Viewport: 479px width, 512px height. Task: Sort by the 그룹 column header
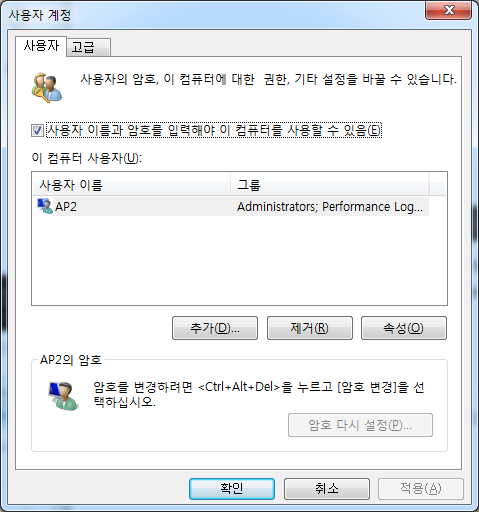(x=329, y=184)
